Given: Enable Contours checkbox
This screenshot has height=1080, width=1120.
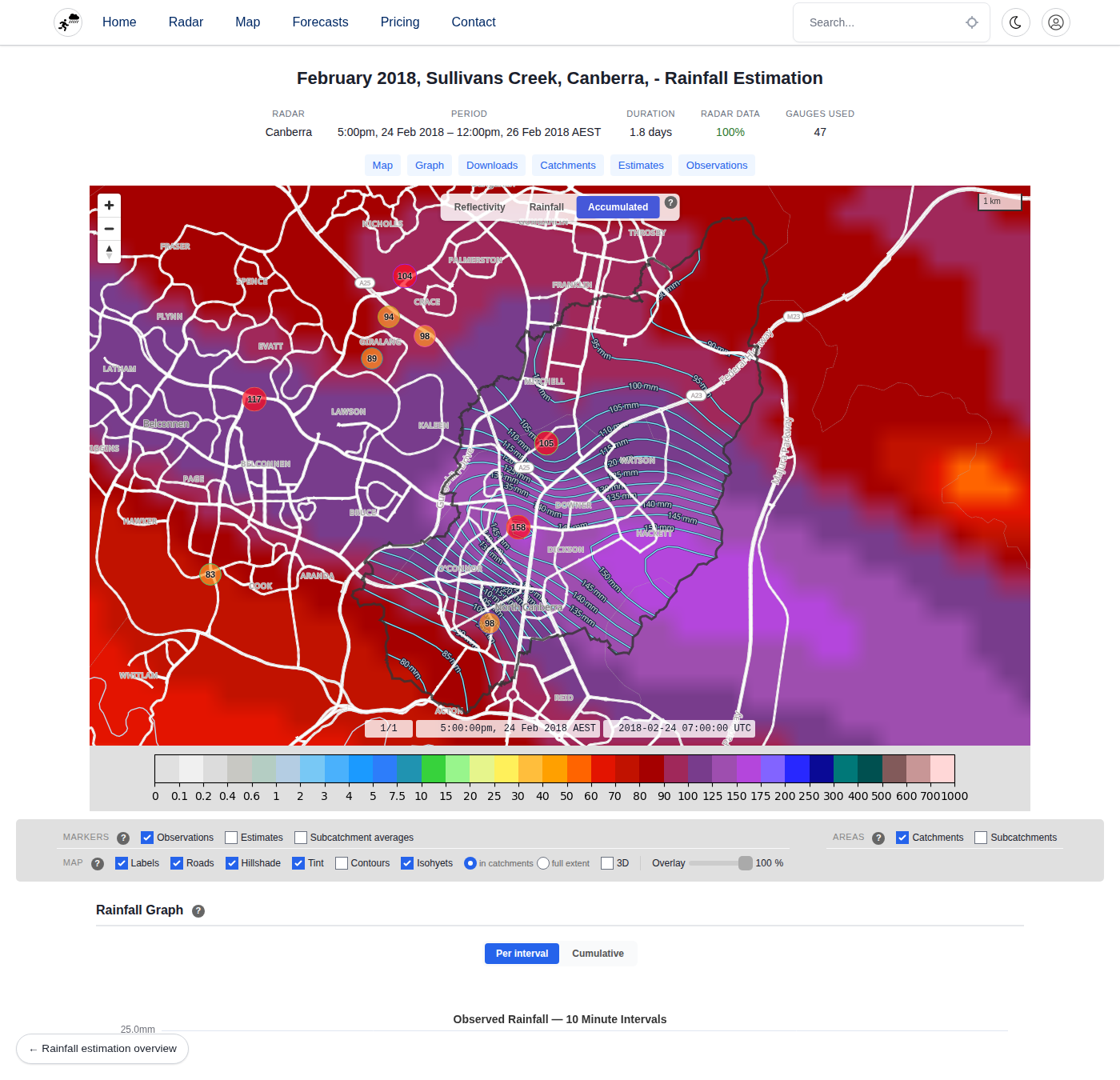Looking at the screenshot, I should [342, 863].
